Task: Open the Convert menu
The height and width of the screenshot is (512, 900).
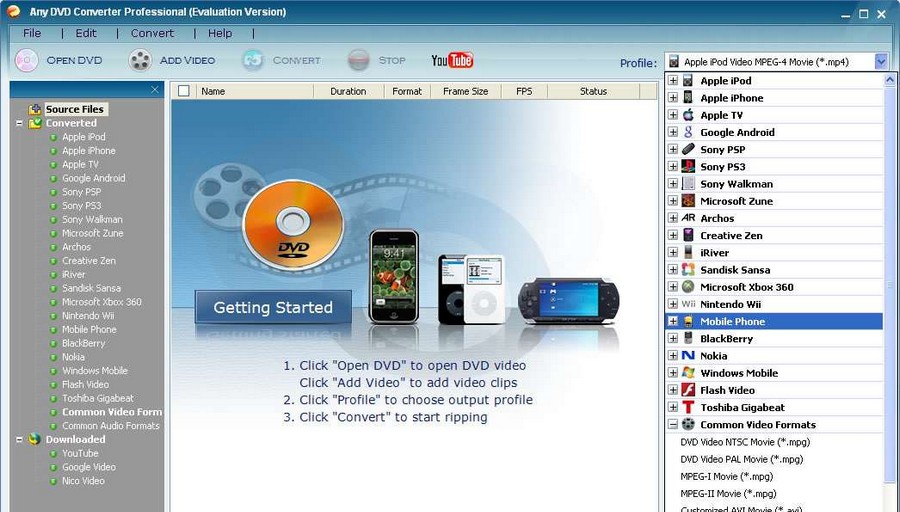Action: 152,33
